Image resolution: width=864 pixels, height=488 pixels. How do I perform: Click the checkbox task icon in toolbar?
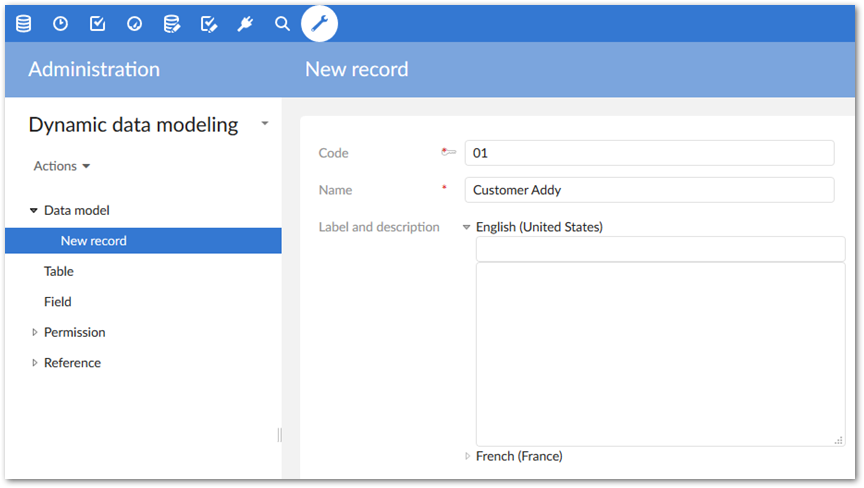tap(97, 23)
